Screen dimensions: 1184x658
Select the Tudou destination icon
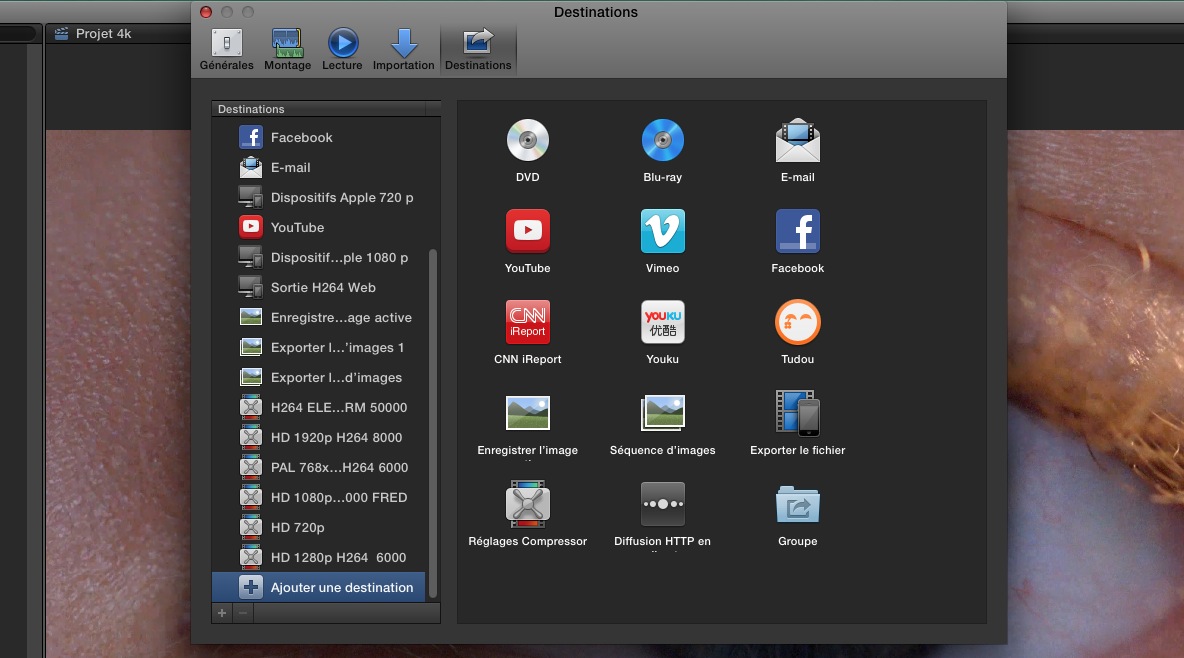pos(797,321)
